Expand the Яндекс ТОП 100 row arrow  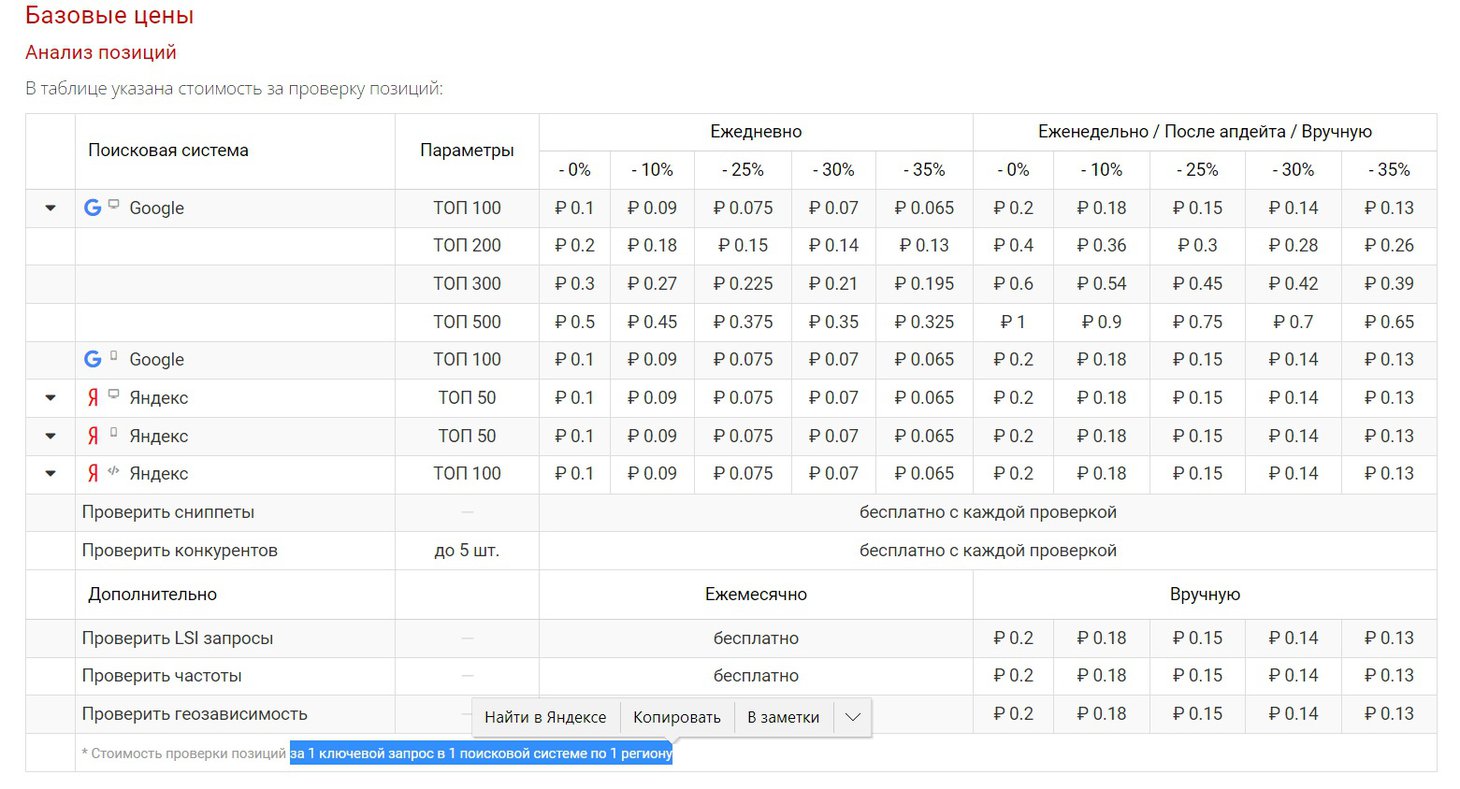(50, 474)
